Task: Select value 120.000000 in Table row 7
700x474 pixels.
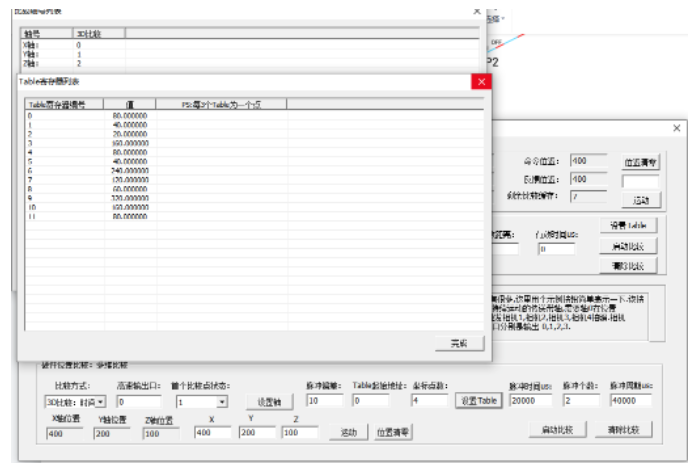Action: 130,180
